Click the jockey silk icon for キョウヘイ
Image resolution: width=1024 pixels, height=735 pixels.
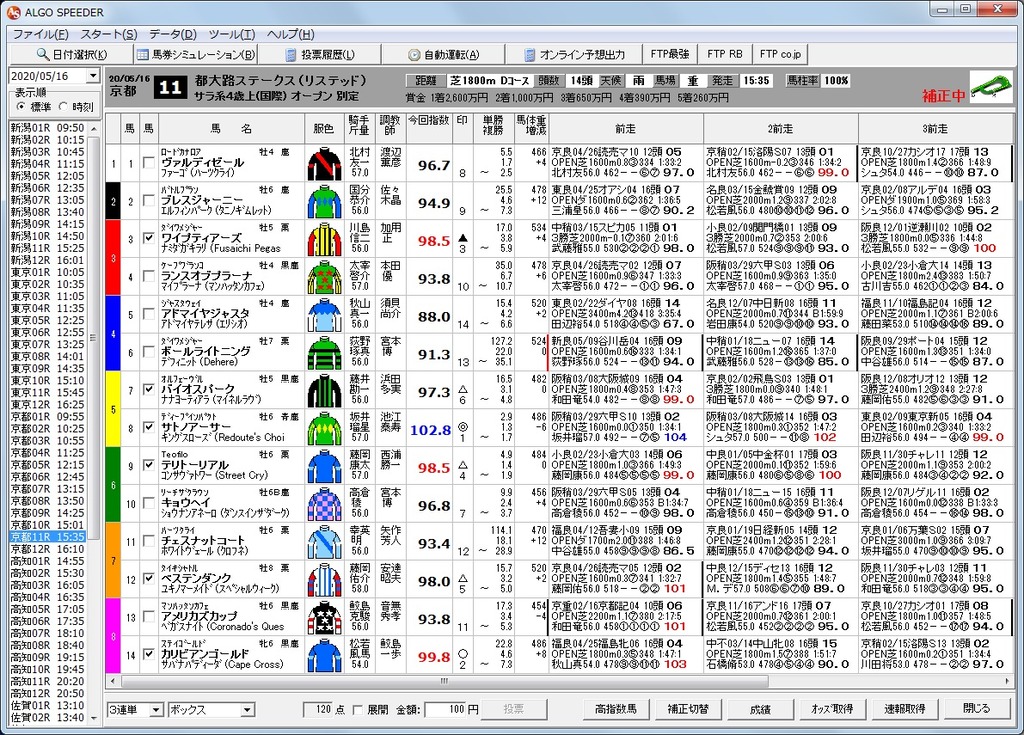[x=324, y=505]
